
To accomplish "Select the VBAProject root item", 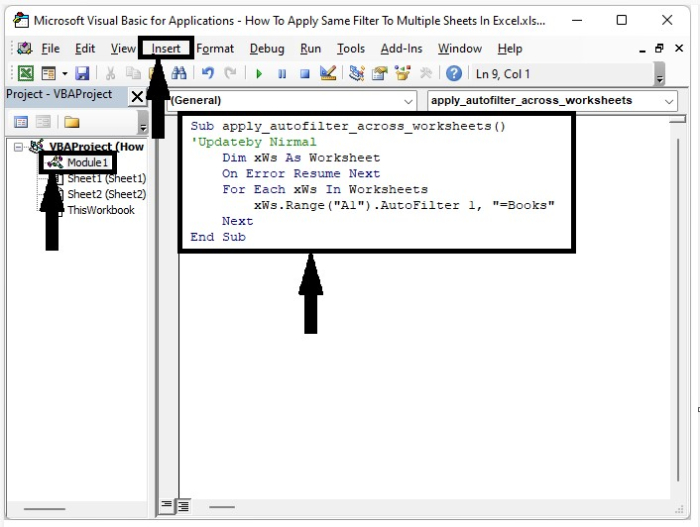I will pyautogui.click(x=96, y=146).
